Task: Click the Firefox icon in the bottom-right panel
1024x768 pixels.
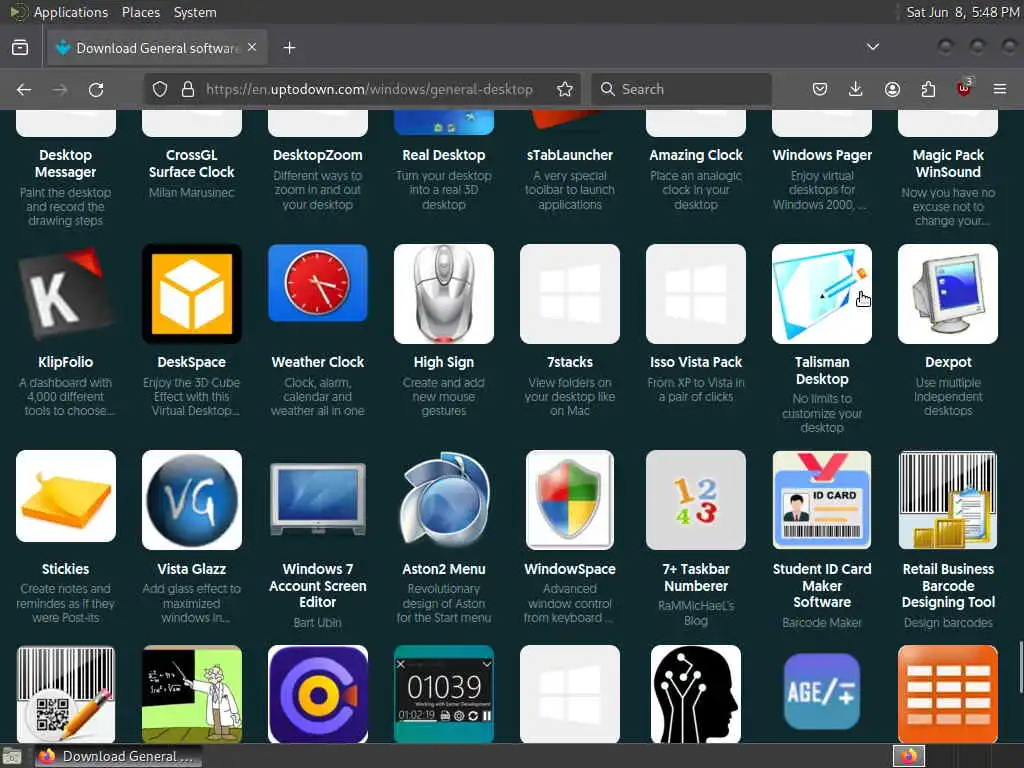Action: point(909,756)
